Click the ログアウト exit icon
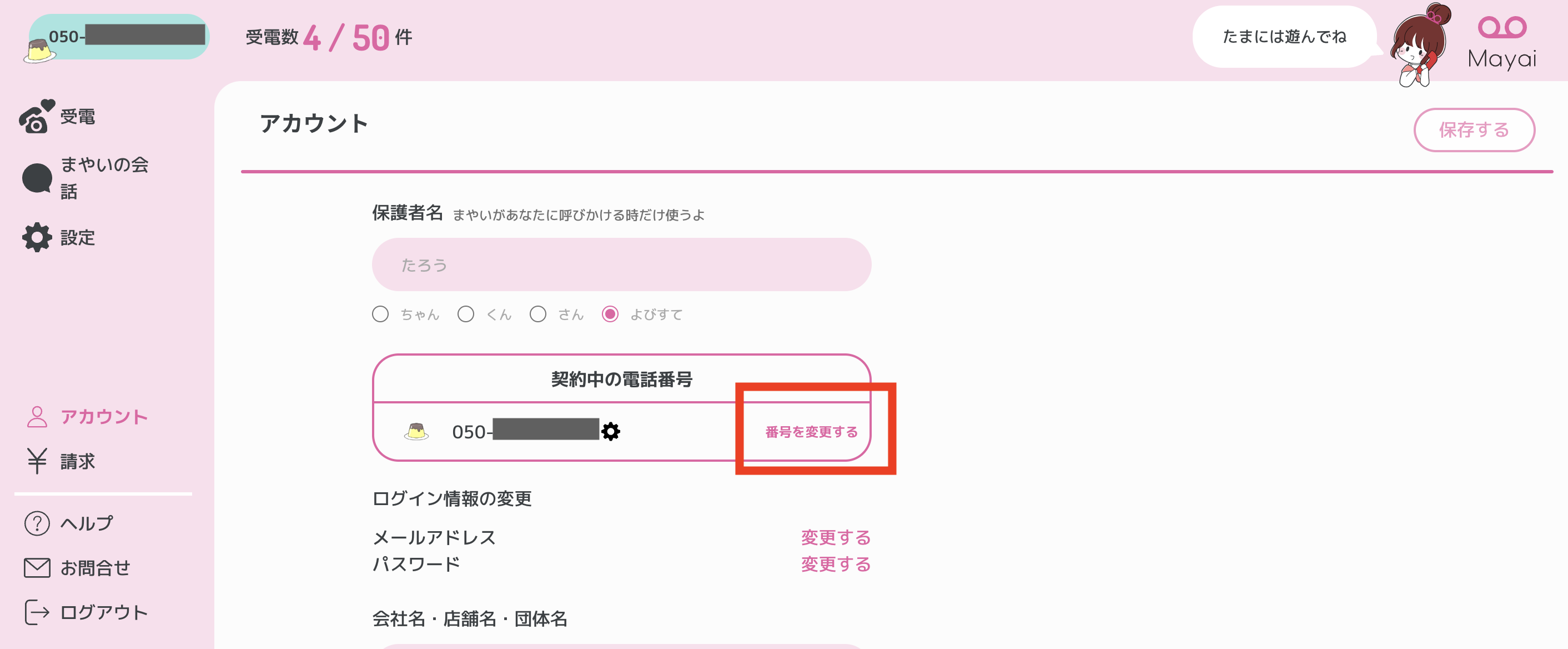1568x649 pixels. pos(37,612)
